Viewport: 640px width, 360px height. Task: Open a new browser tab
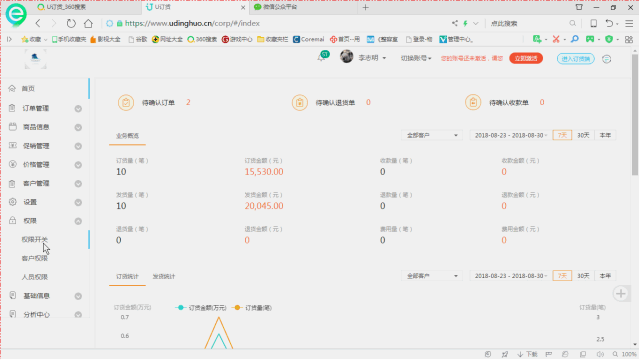pyautogui.click(x=365, y=7)
